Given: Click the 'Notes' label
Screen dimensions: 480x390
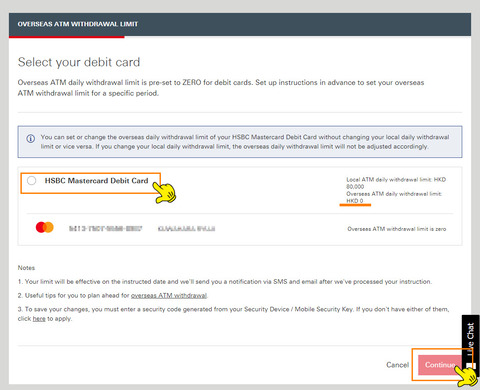Looking at the screenshot, I should 26,268.
